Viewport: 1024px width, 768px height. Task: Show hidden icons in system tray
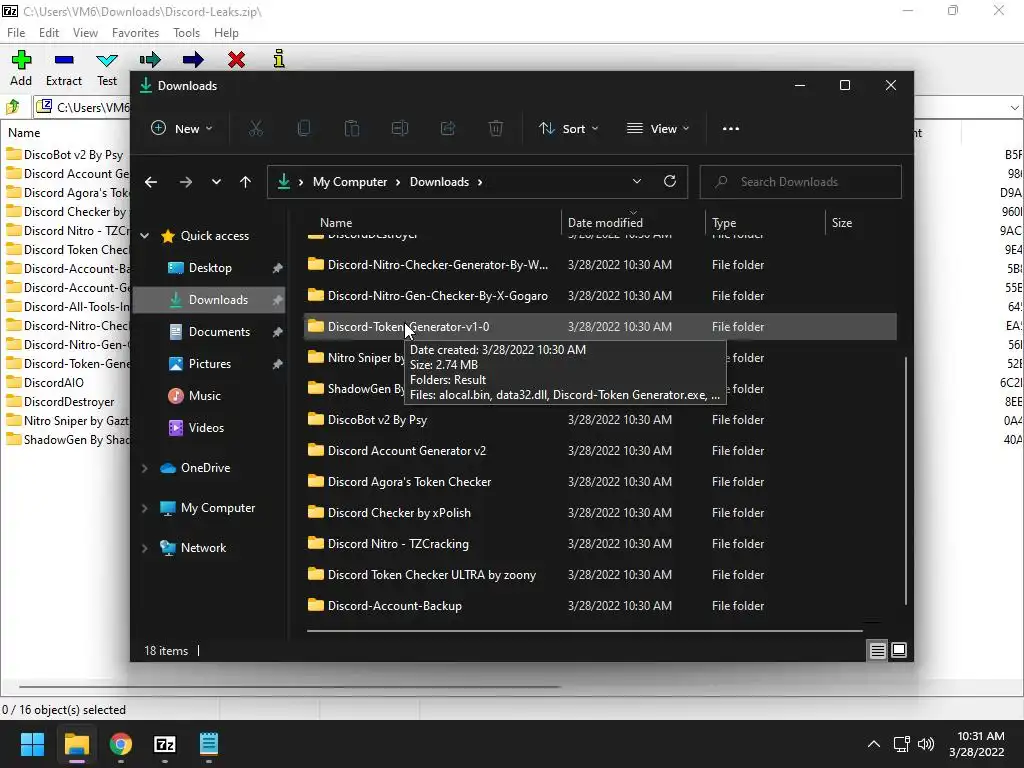coord(874,744)
